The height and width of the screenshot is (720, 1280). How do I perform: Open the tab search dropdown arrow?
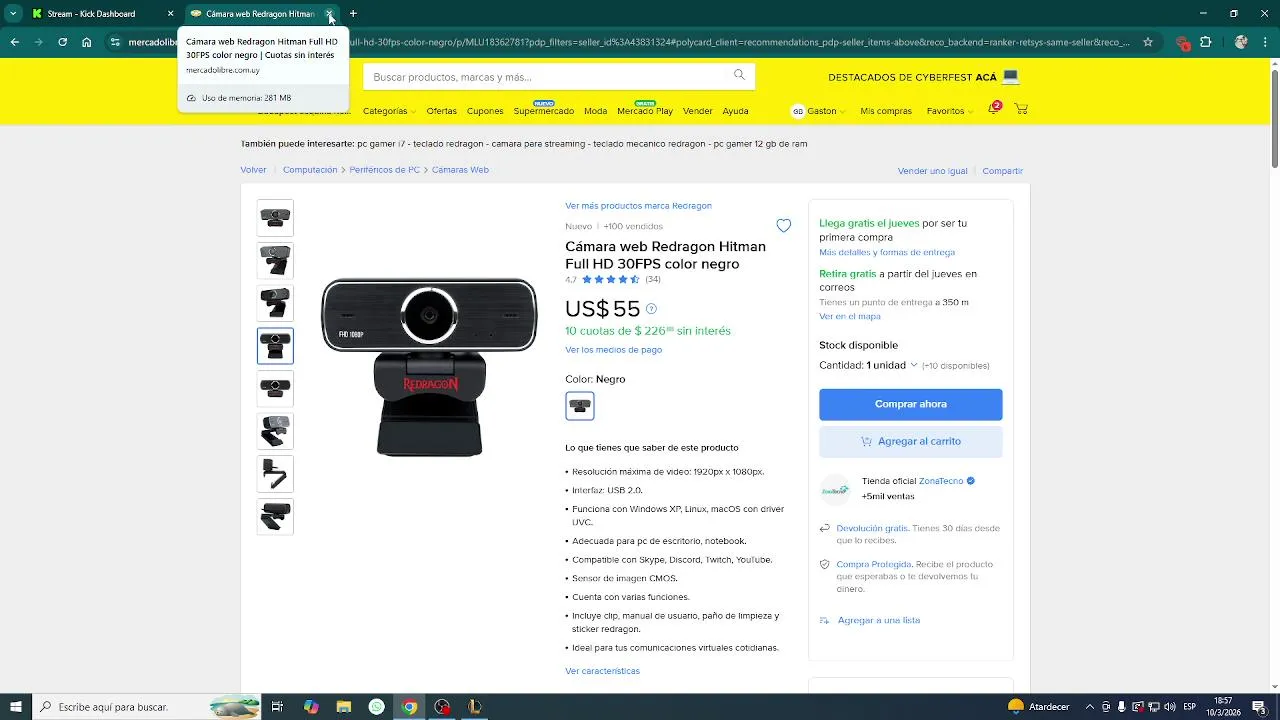pos(12,14)
